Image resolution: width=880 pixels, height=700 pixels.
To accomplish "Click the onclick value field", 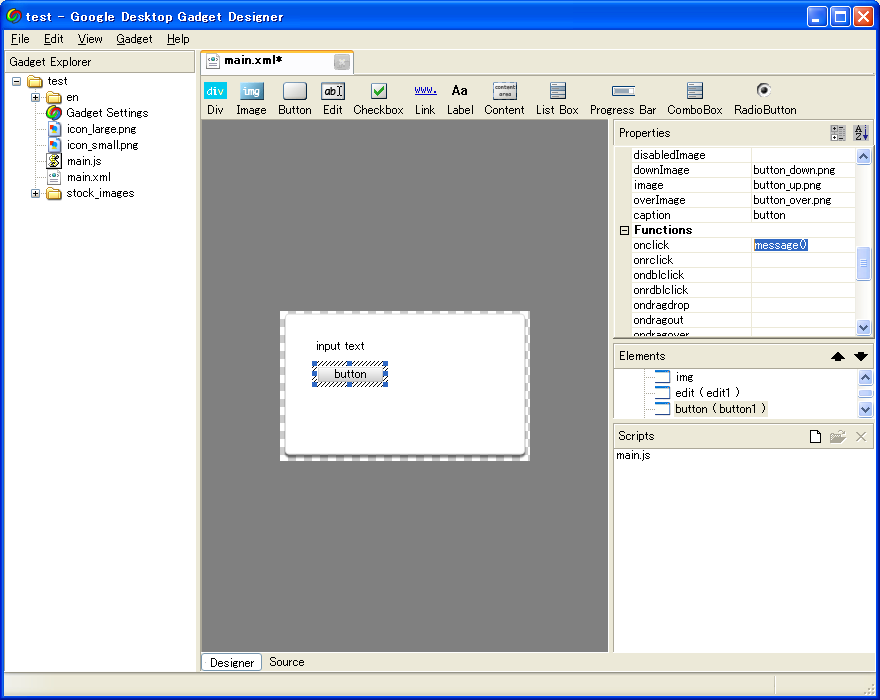I will [x=802, y=245].
